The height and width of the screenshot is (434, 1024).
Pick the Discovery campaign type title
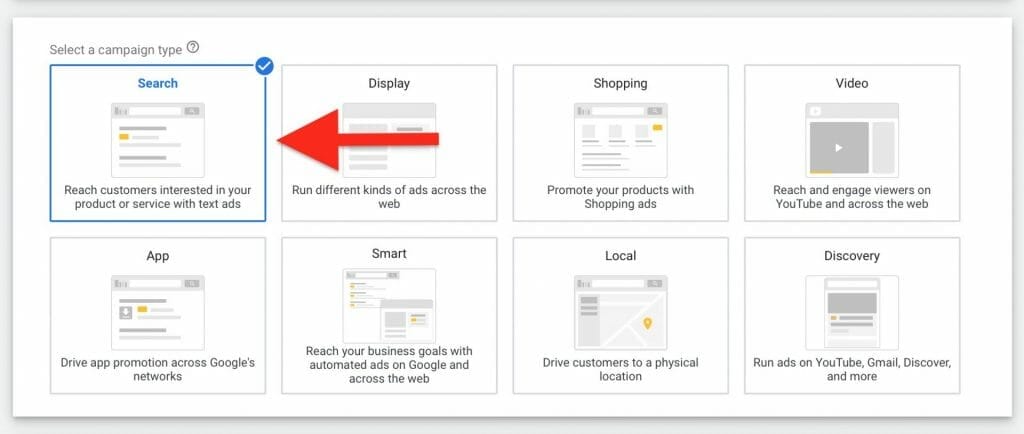click(851, 256)
